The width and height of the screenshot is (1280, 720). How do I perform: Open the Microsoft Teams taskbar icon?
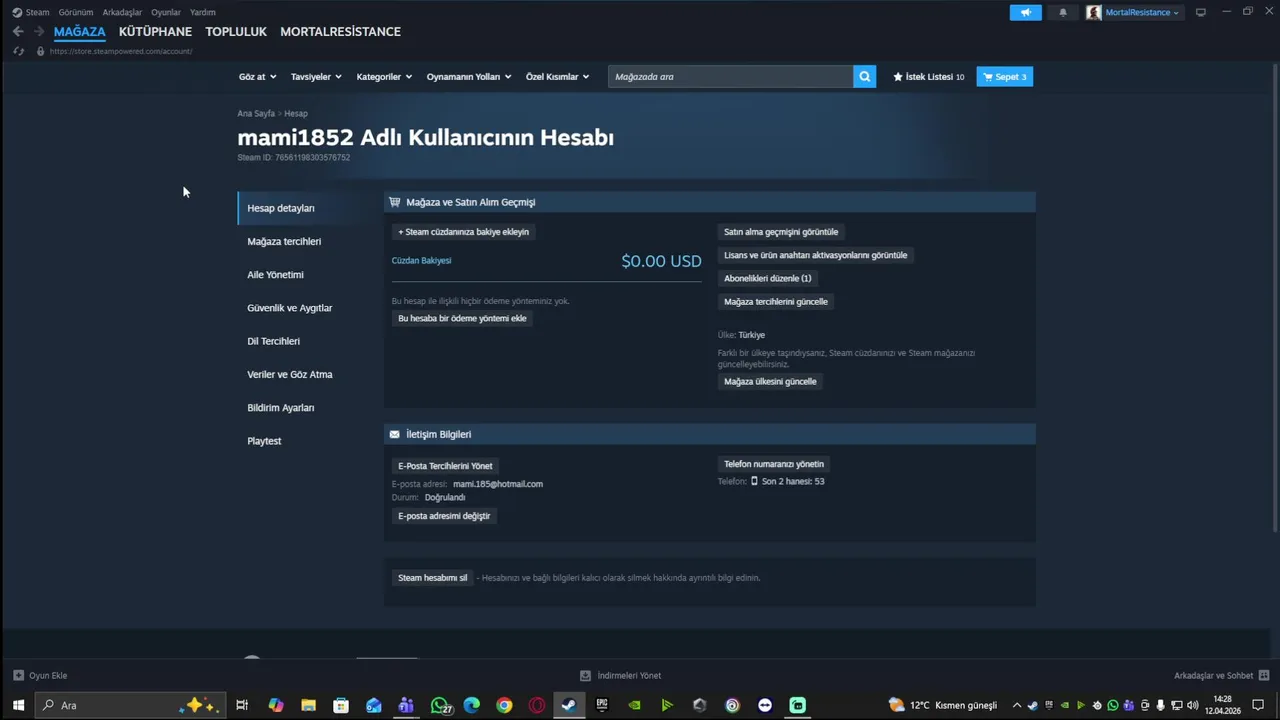pos(406,705)
